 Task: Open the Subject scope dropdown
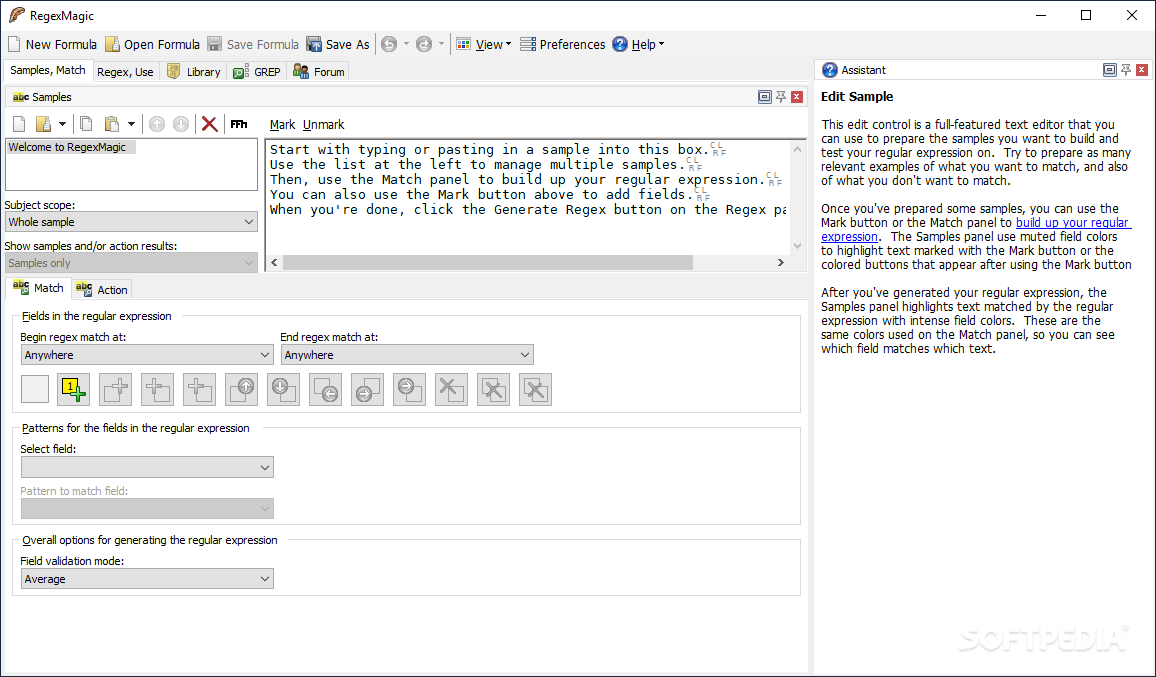[x=131, y=222]
